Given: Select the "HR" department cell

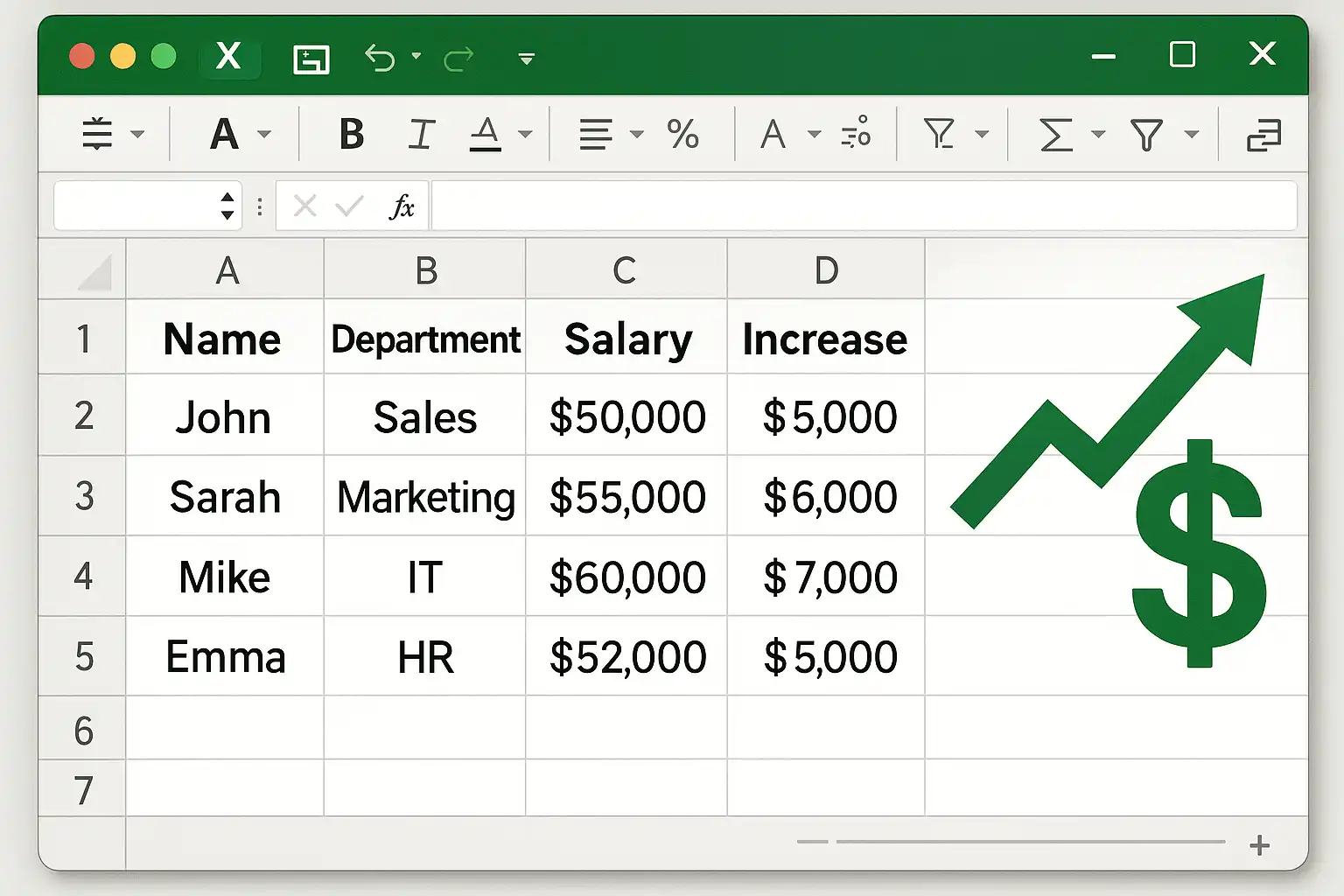Looking at the screenshot, I should point(425,656).
